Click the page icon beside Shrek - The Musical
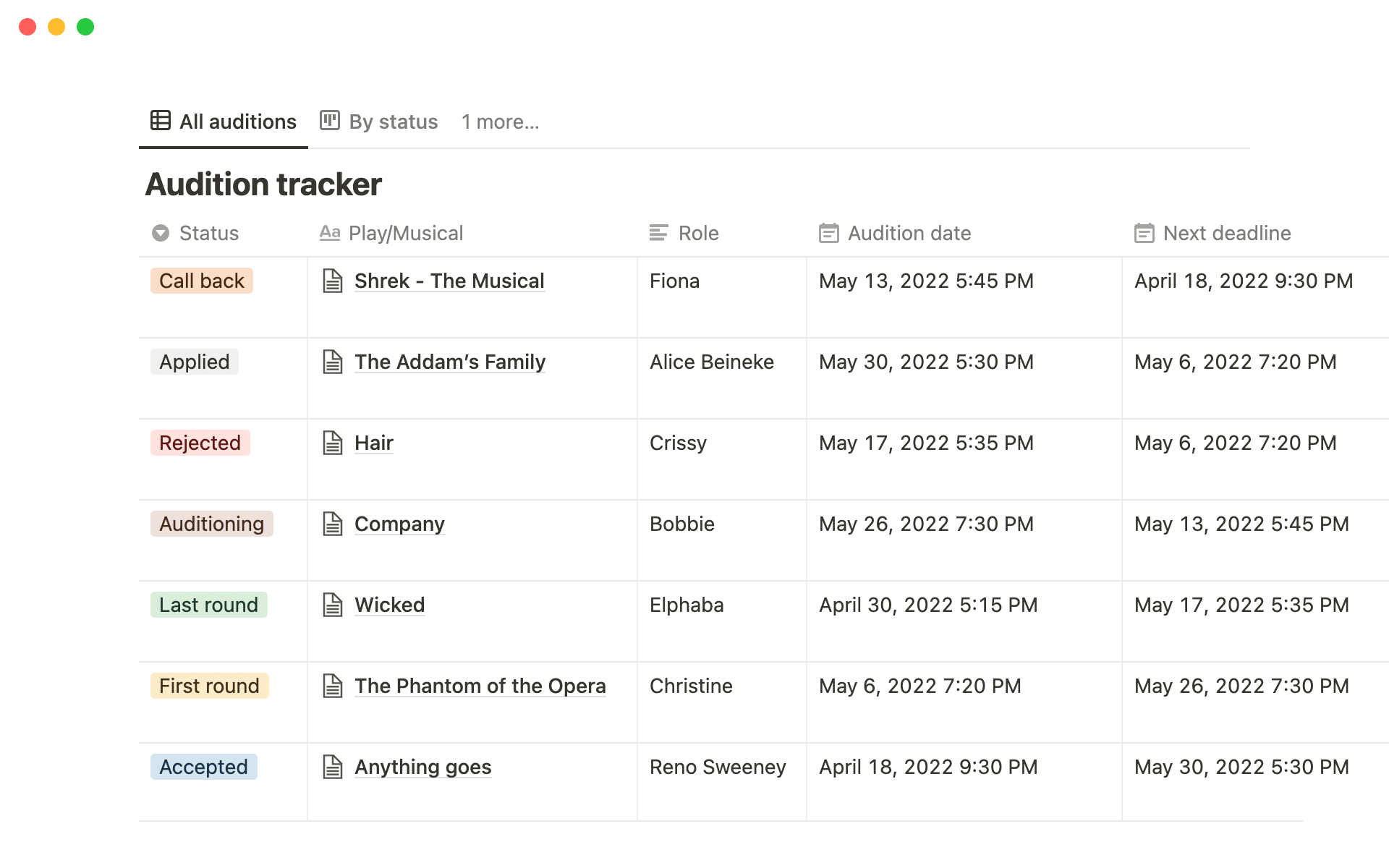1389x868 pixels. pyautogui.click(x=332, y=281)
